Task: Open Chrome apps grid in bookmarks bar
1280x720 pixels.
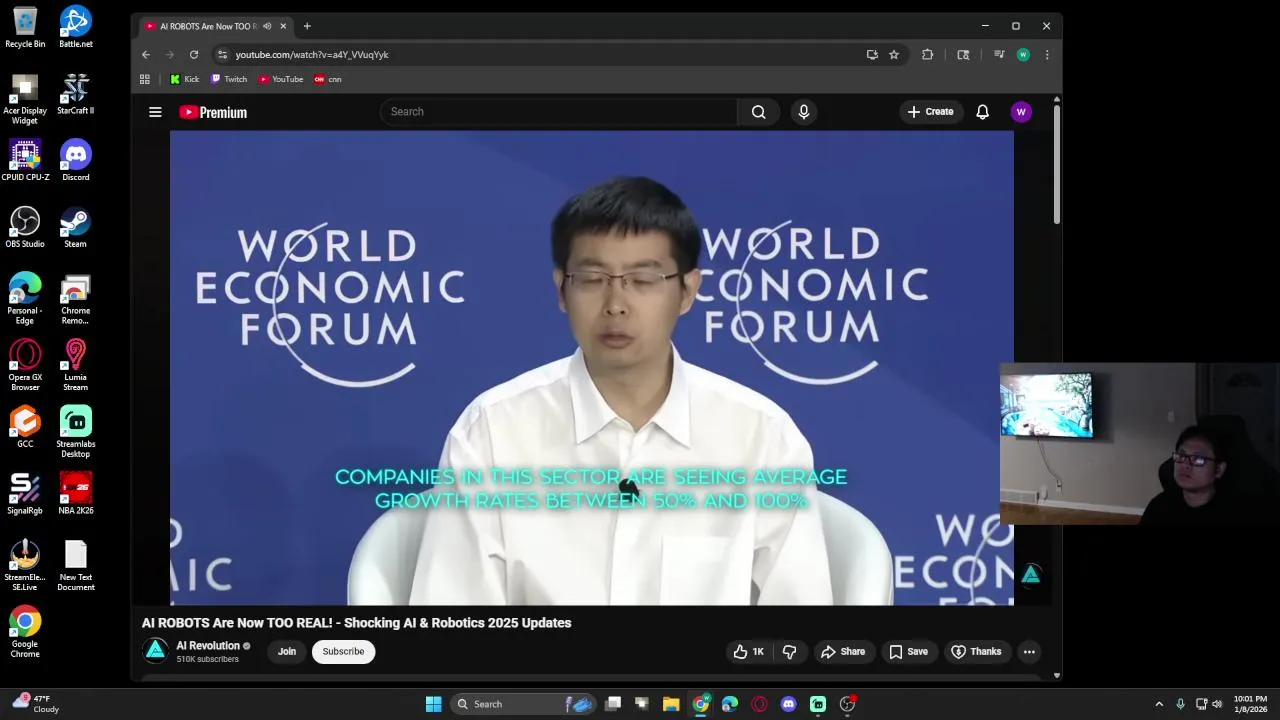Action: (x=145, y=79)
